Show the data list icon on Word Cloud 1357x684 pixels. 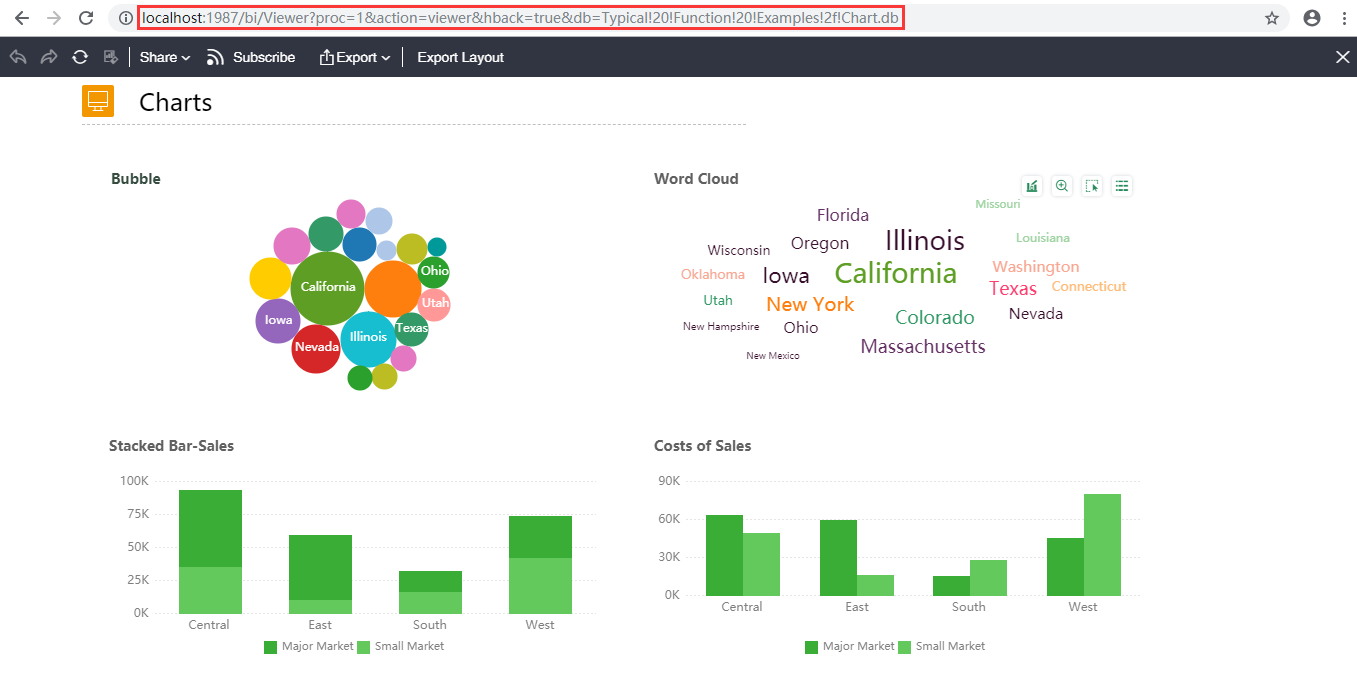coord(1122,186)
